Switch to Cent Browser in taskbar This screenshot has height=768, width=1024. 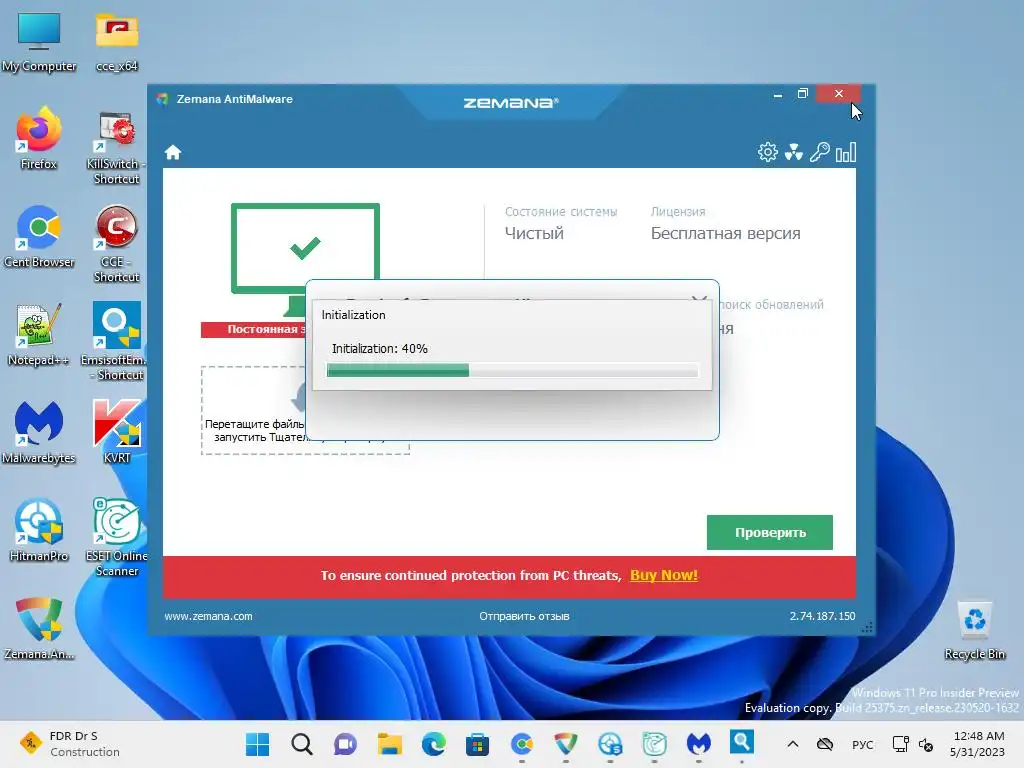[522, 744]
